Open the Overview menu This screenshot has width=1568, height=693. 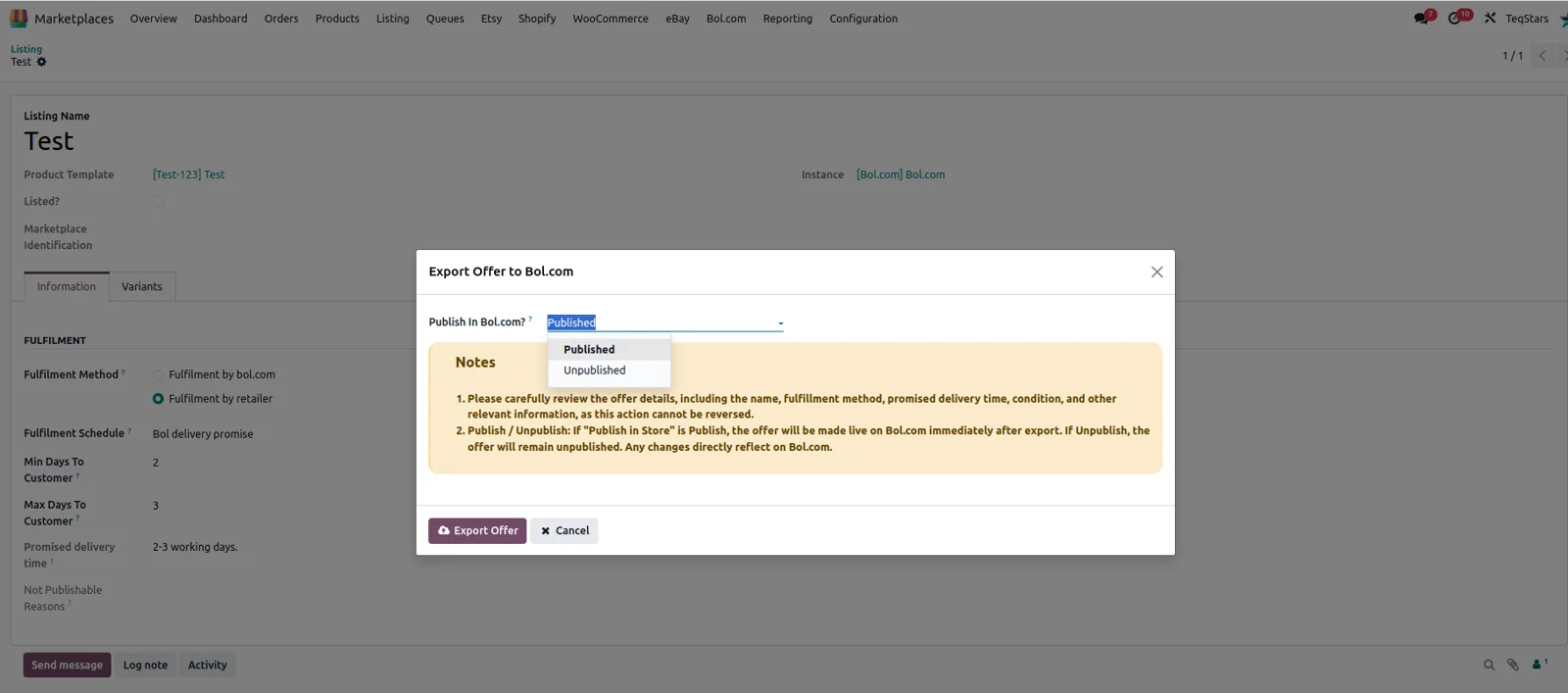click(x=154, y=19)
